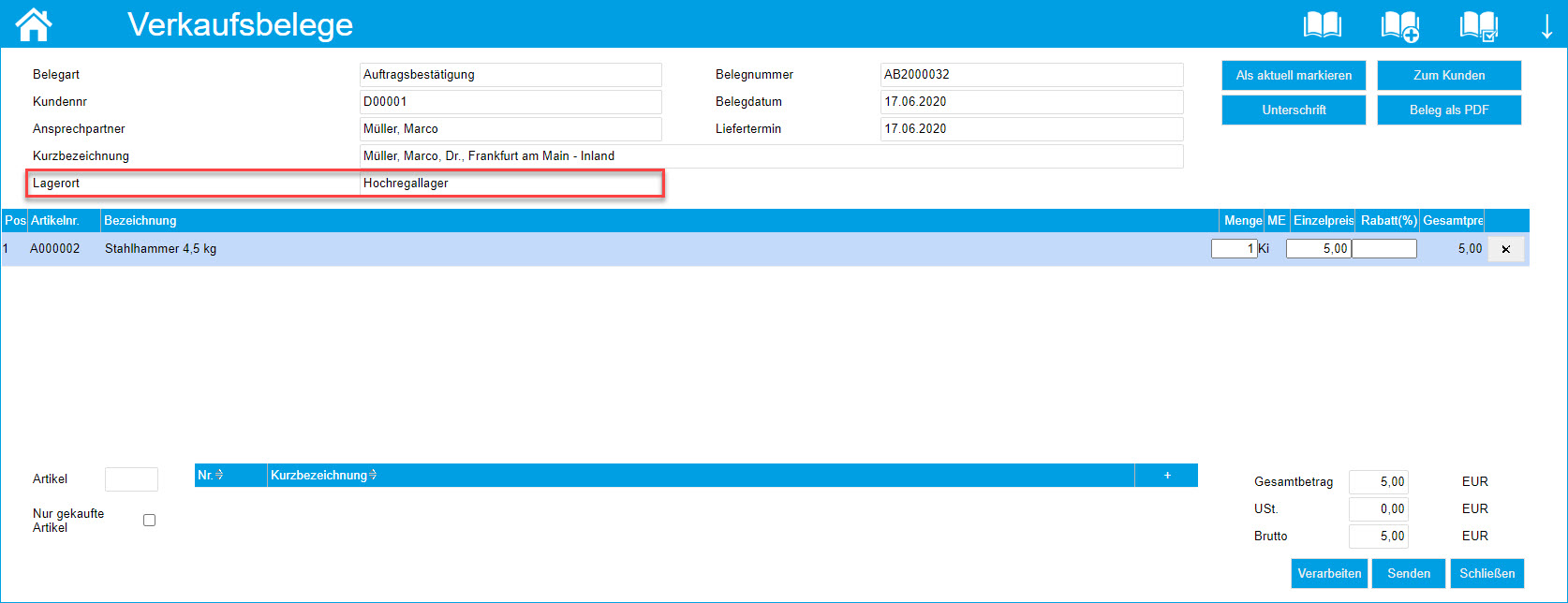Go to the home screen icon
This screenshot has height=603, width=1568.
click(x=34, y=24)
